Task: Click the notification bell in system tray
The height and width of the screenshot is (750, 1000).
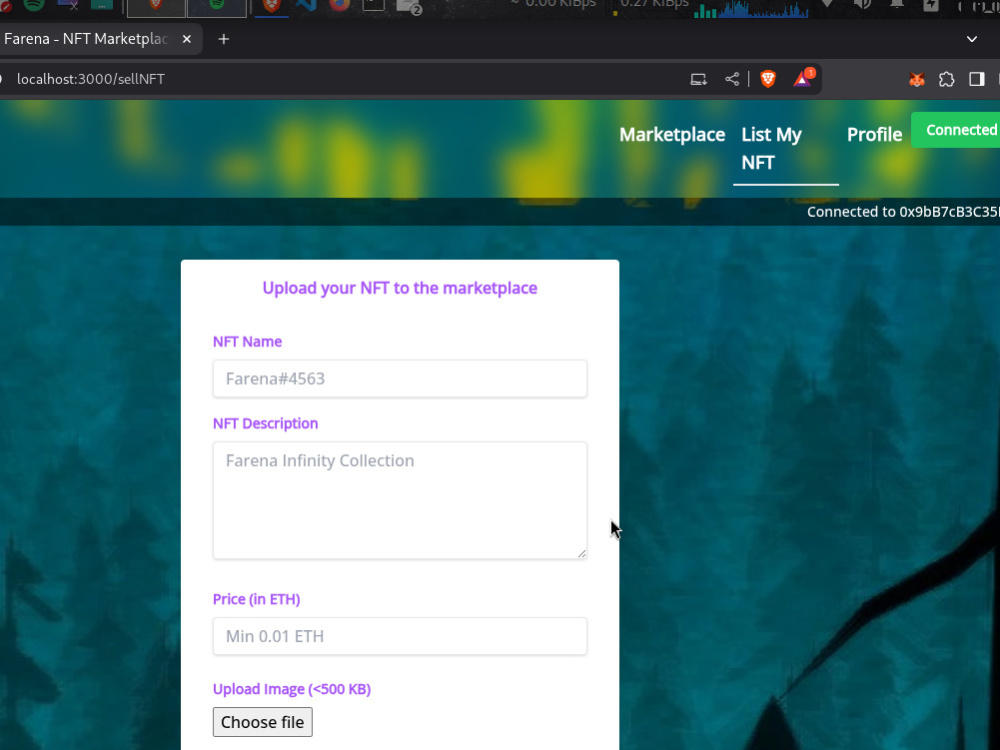Action: point(897,4)
